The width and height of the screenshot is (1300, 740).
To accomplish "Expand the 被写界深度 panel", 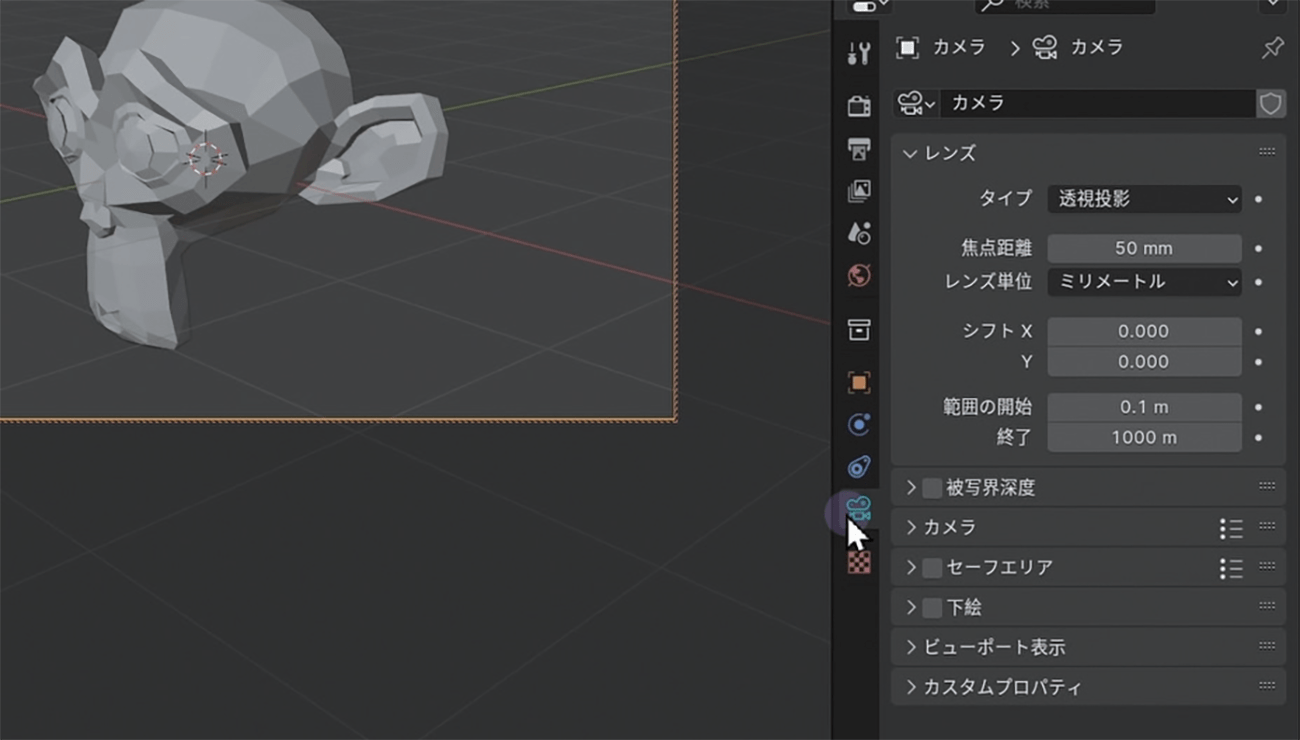I will [x=911, y=487].
